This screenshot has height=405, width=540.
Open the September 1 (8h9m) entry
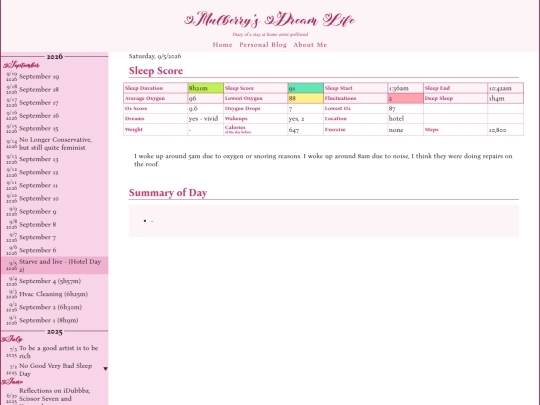click(49, 320)
